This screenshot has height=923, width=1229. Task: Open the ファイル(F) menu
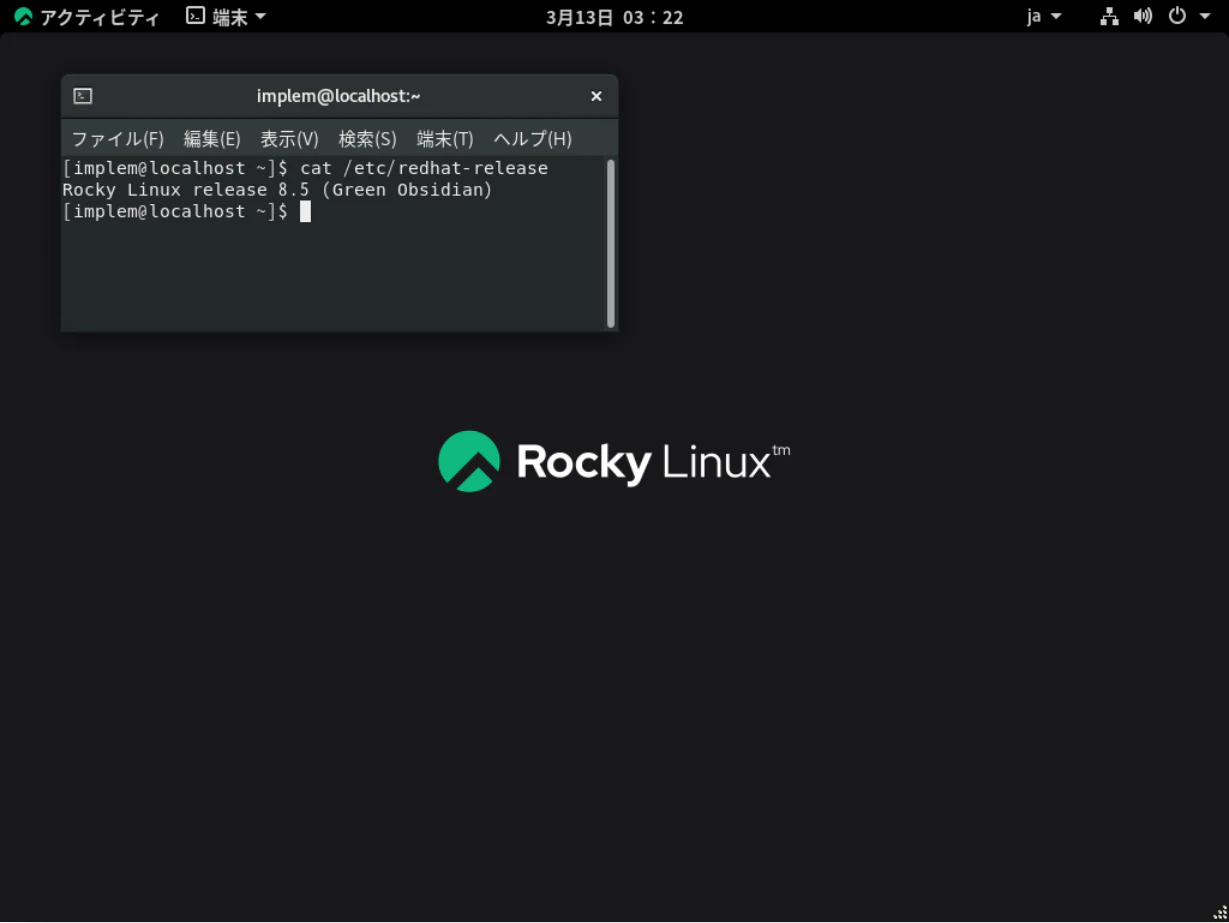(117, 139)
